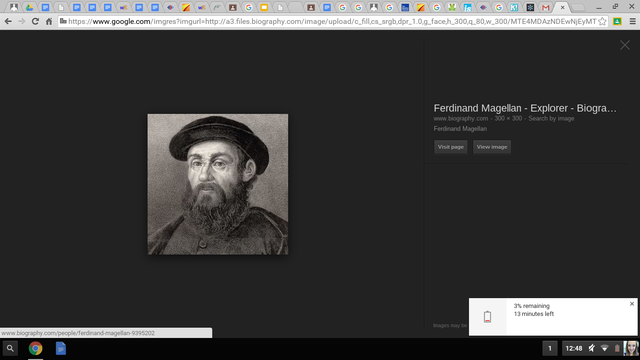640x360 pixels.
Task: Click the 12:48 clock in the tray
Action: (573, 349)
